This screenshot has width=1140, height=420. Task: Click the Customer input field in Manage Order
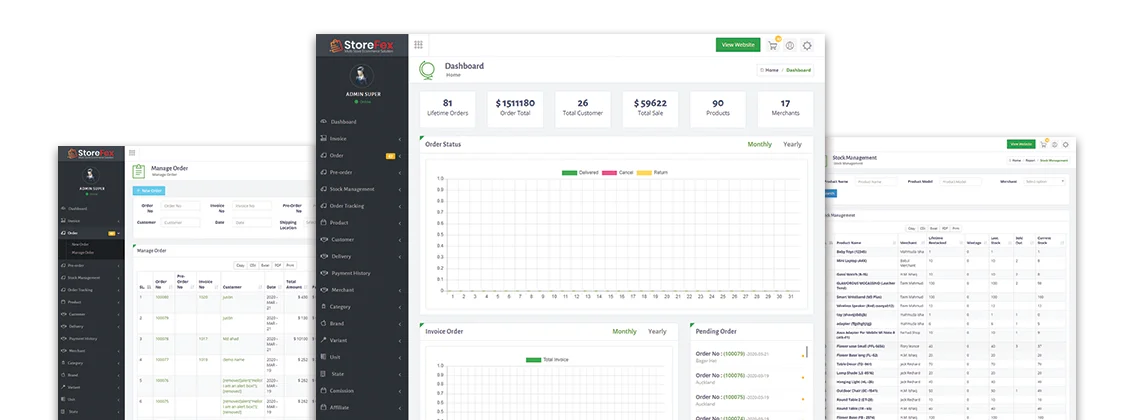180,222
